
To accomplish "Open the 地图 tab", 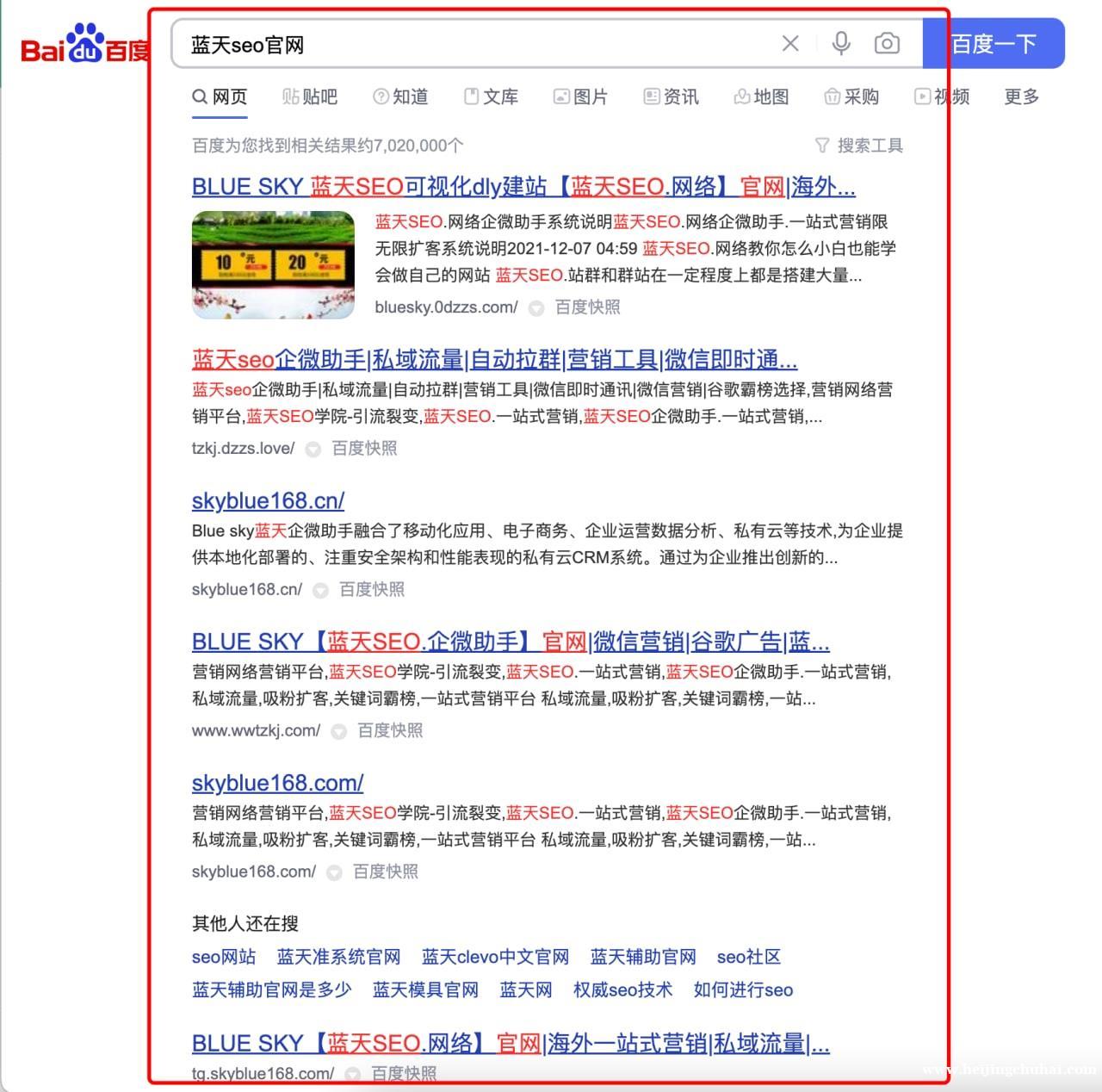I will [761, 97].
